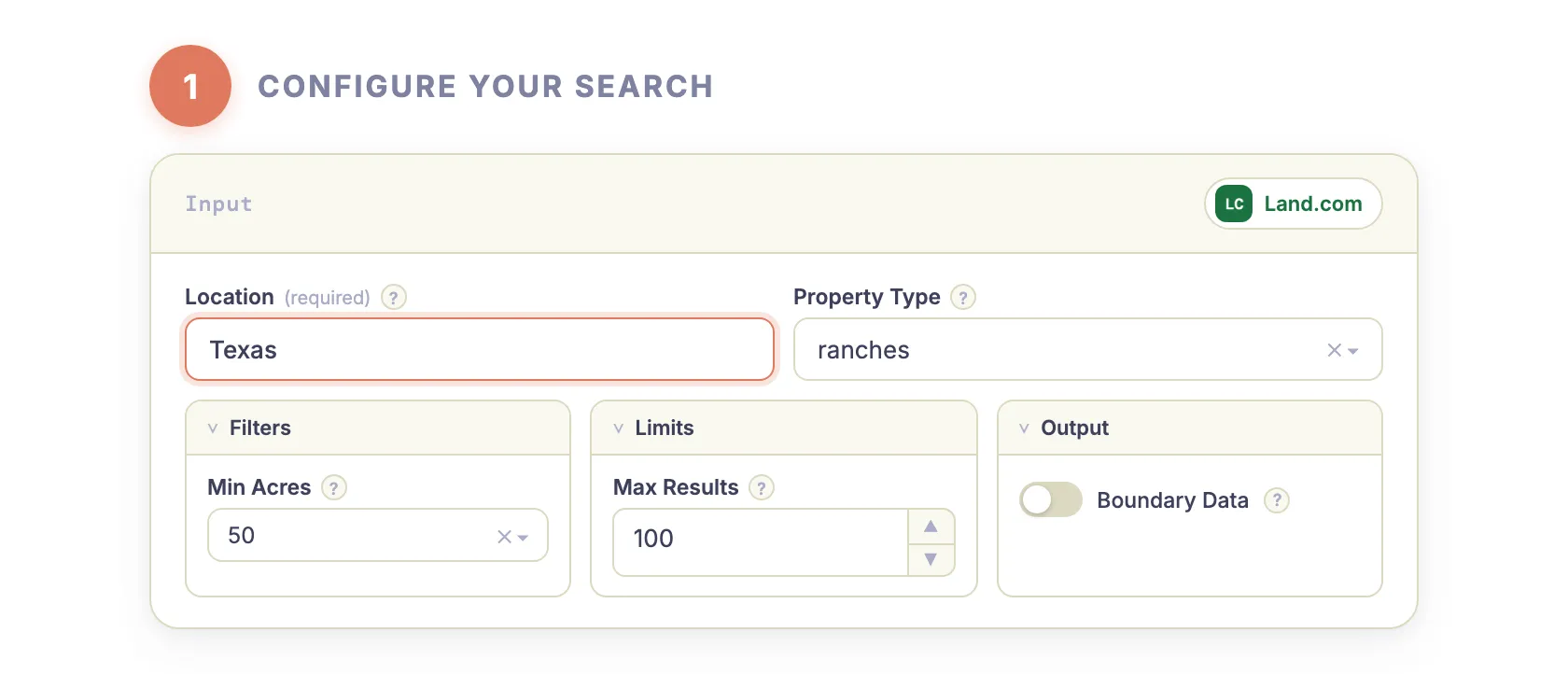Collapse the Limits section
This screenshot has height=674, width=1568.
click(619, 428)
